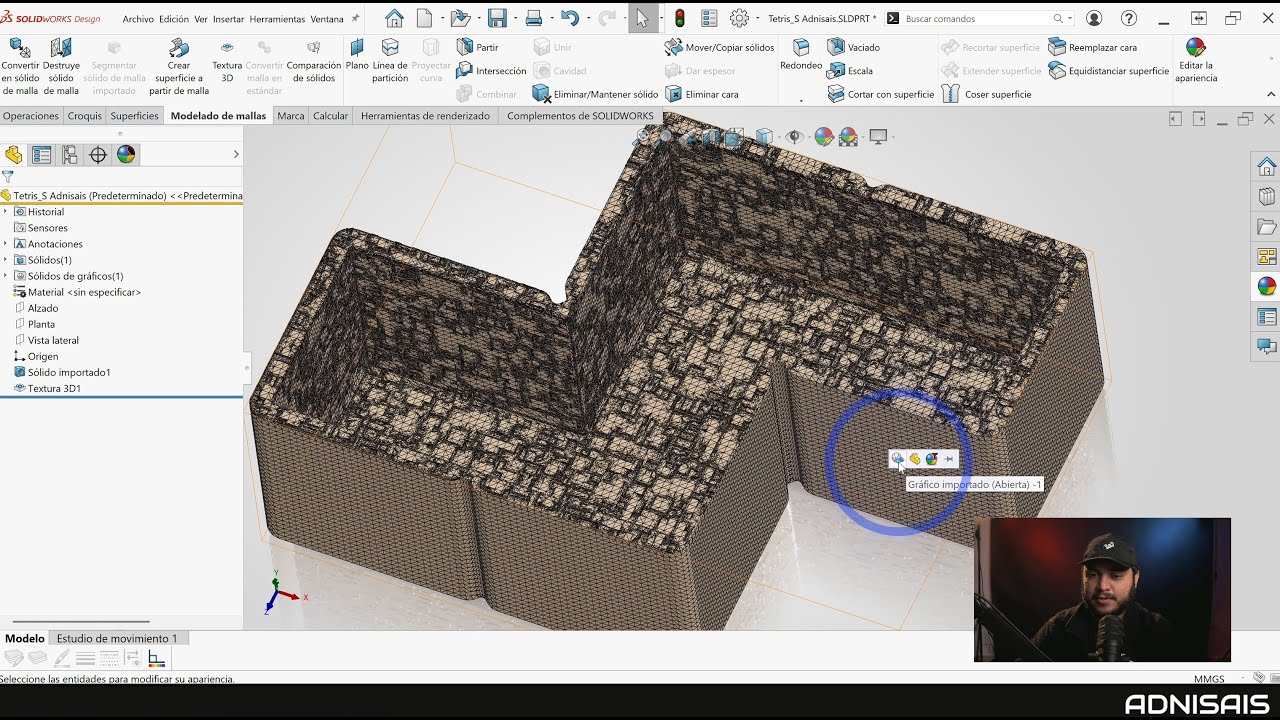The width and height of the screenshot is (1280, 720).
Task: Open the Help question mark icon
Action: click(x=1129, y=18)
